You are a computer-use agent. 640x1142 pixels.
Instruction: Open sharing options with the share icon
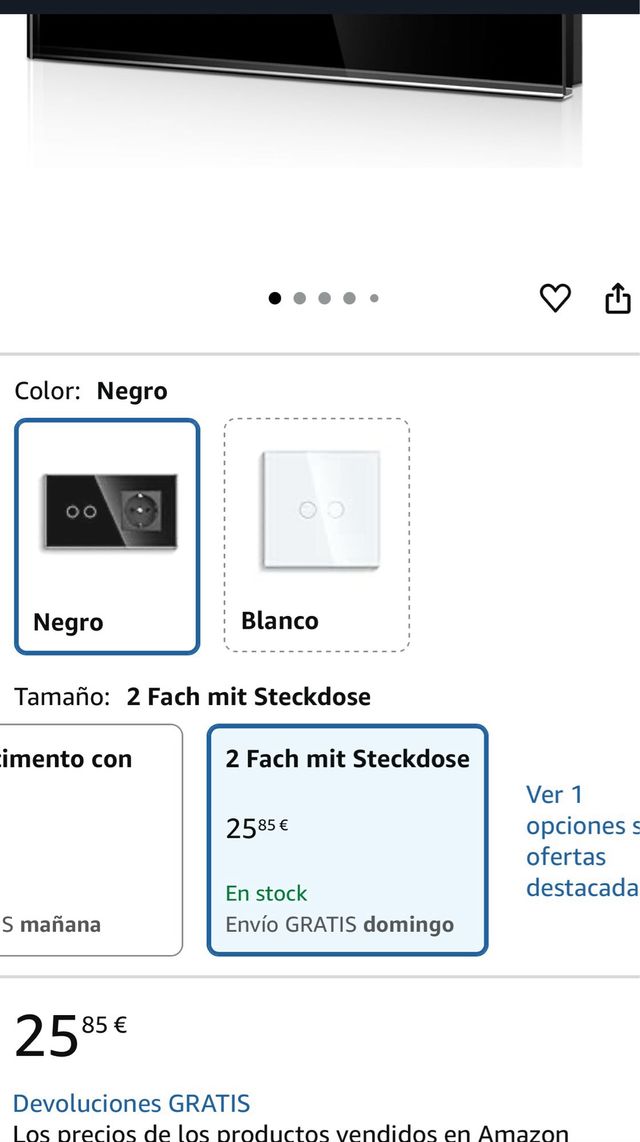[619, 297]
